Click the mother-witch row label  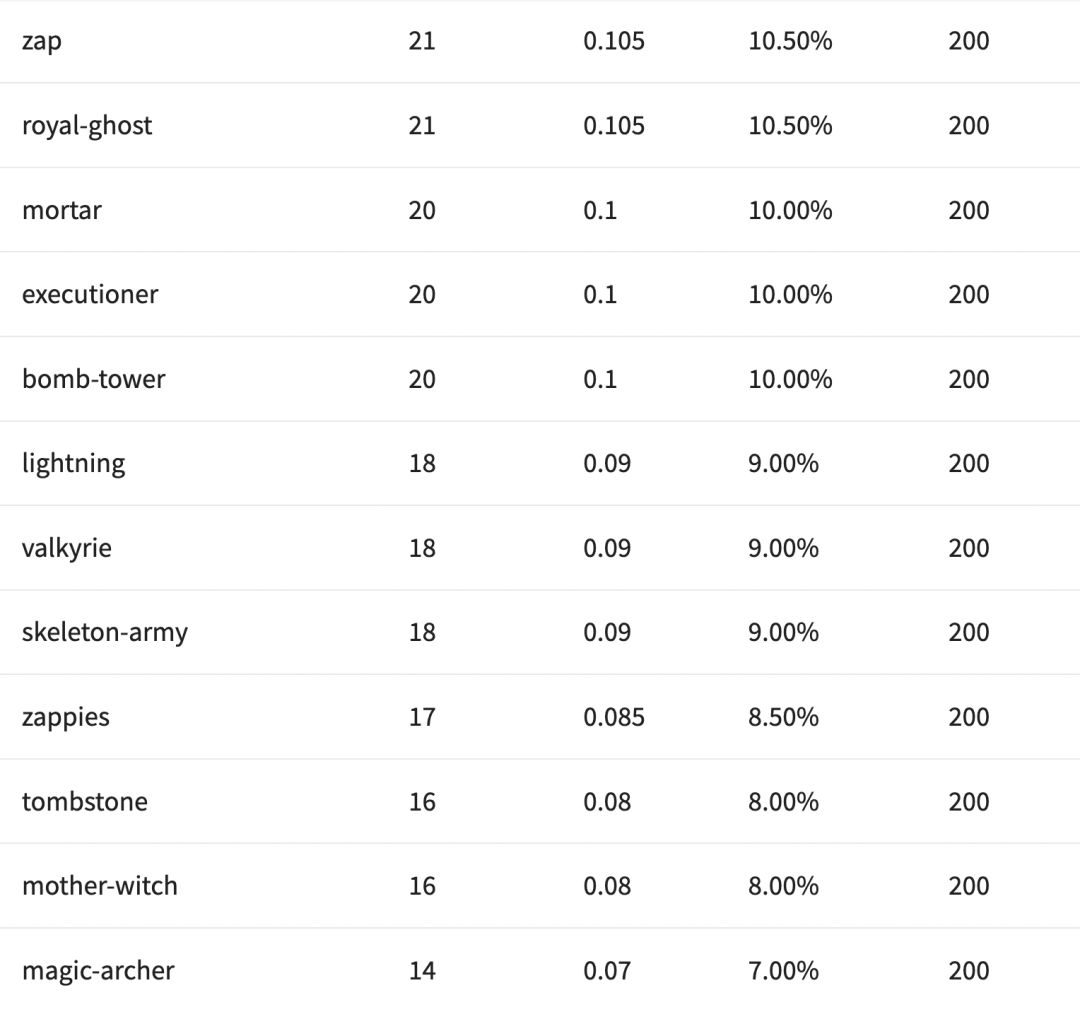click(99, 886)
